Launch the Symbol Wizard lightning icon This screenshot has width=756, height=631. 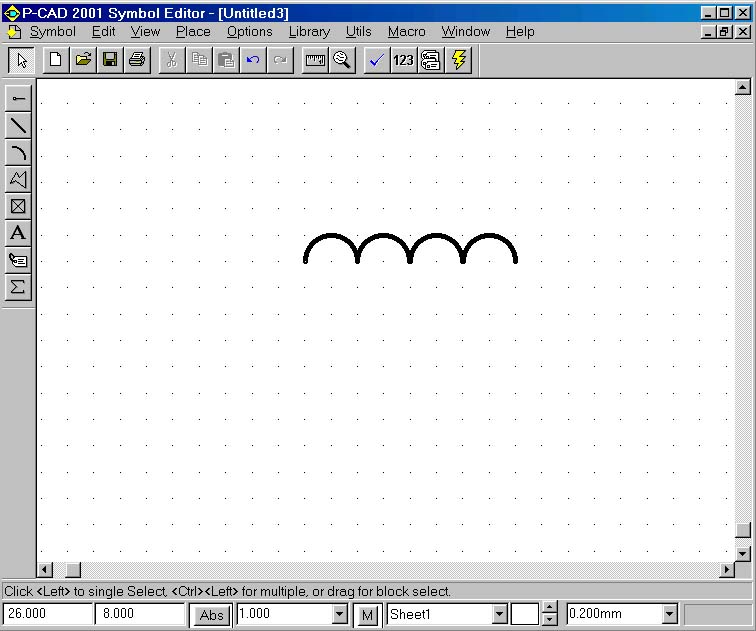click(x=458, y=60)
